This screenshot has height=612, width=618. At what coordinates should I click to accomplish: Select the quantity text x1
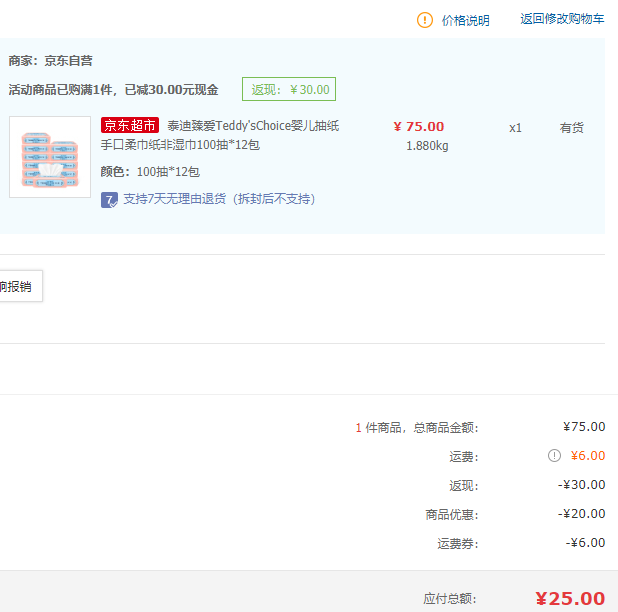point(515,128)
